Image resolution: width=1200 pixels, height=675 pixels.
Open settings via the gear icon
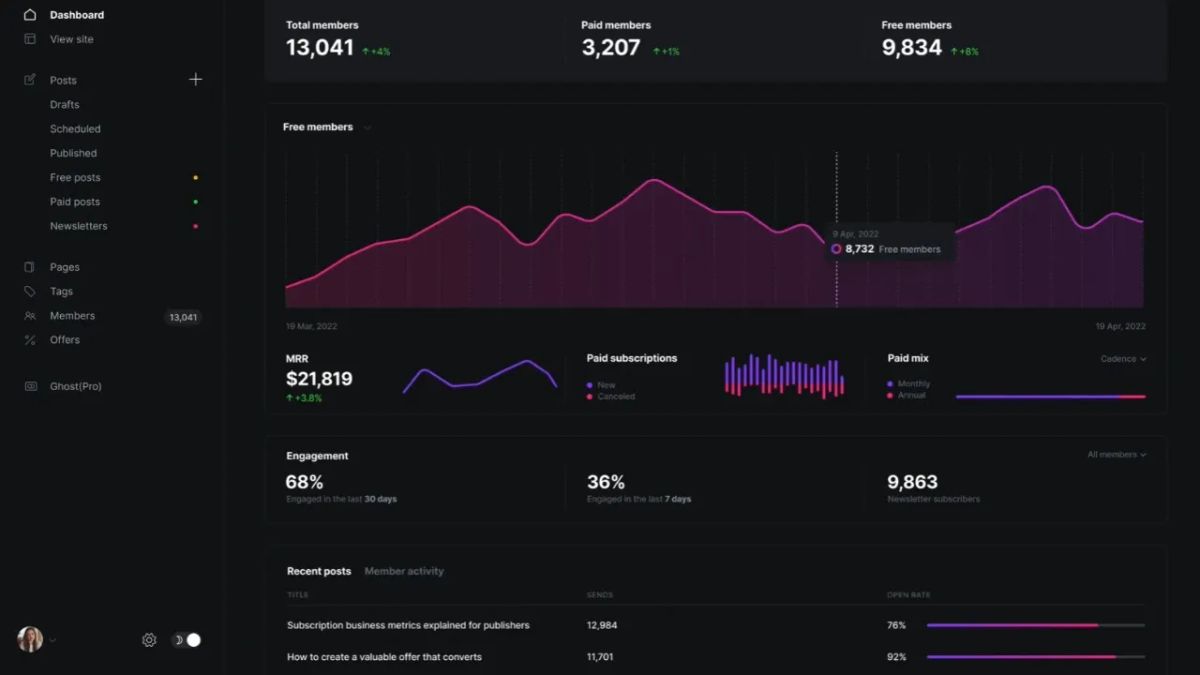point(149,639)
